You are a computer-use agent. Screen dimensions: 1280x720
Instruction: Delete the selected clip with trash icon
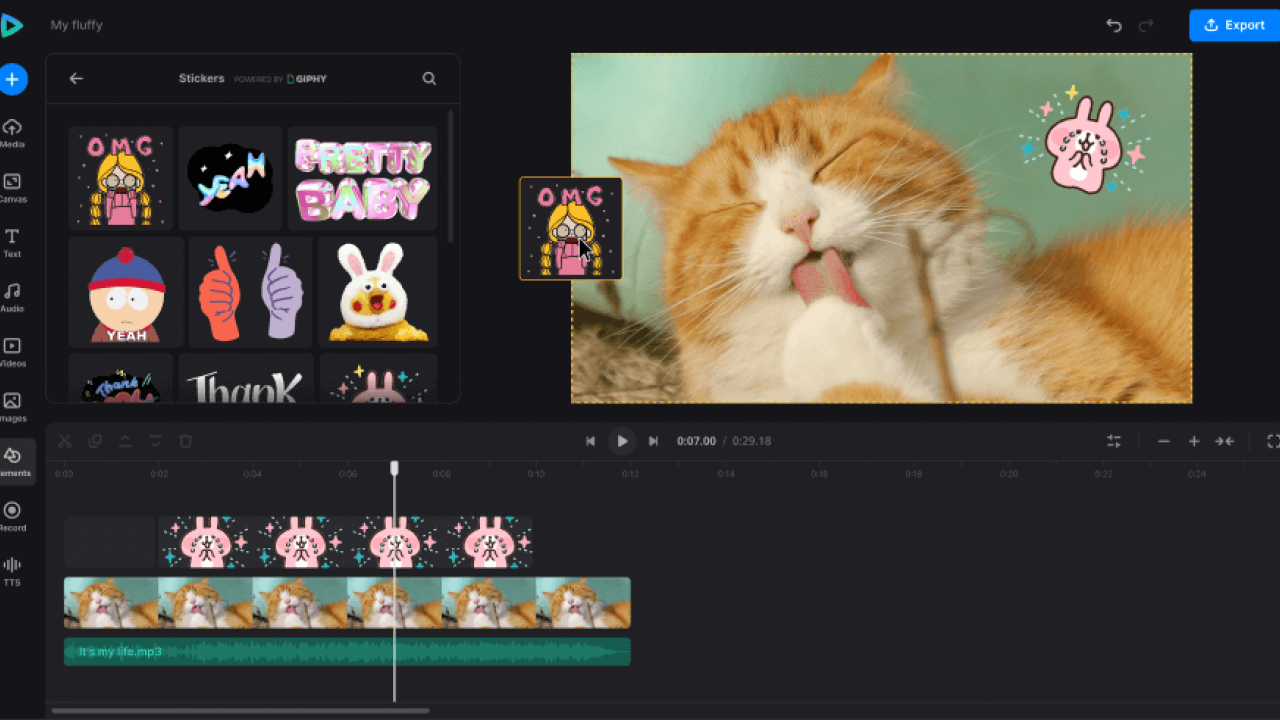click(x=186, y=440)
